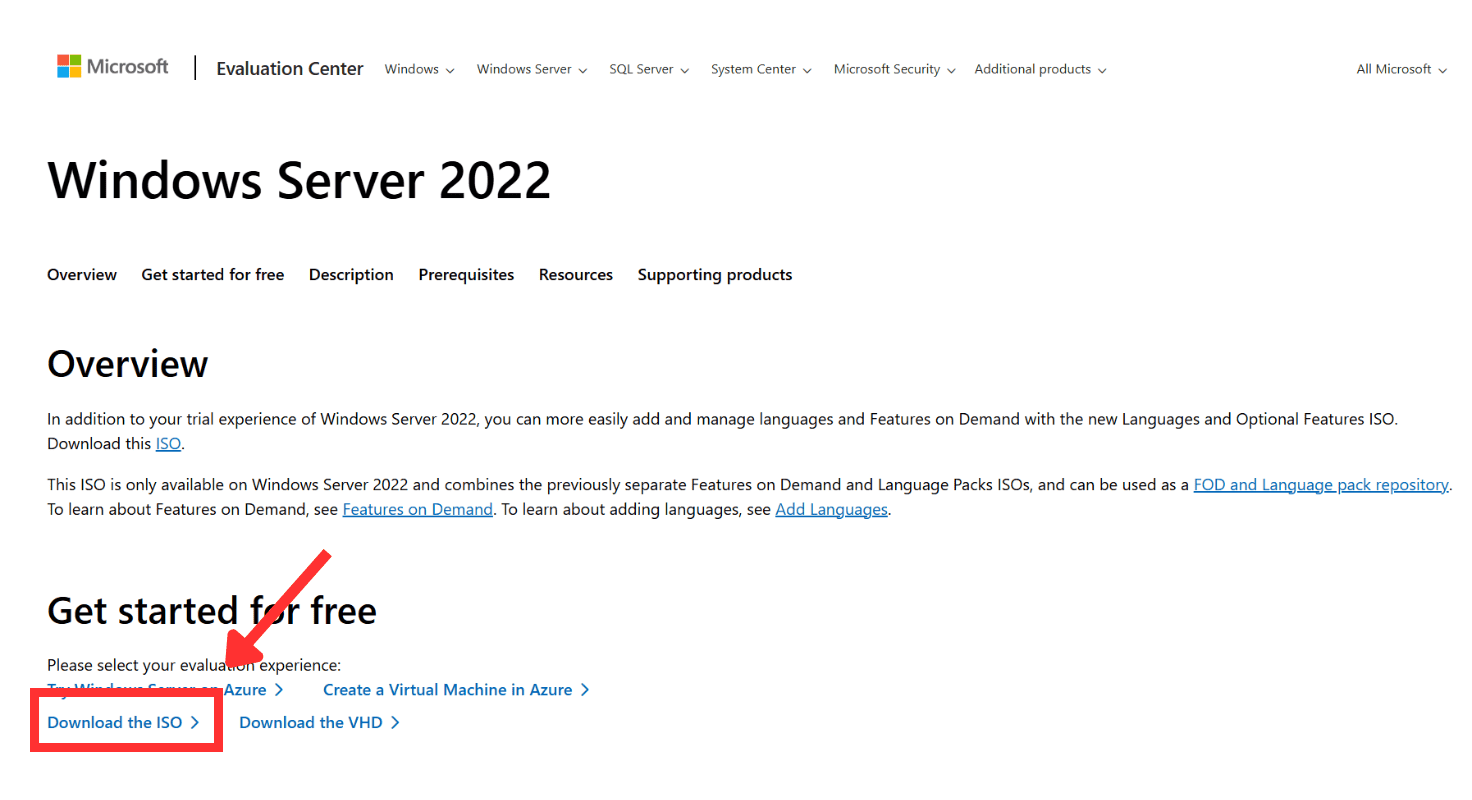The width and height of the screenshot is (1472, 800).
Task: Open the All Microsoft dropdown
Action: click(1400, 69)
